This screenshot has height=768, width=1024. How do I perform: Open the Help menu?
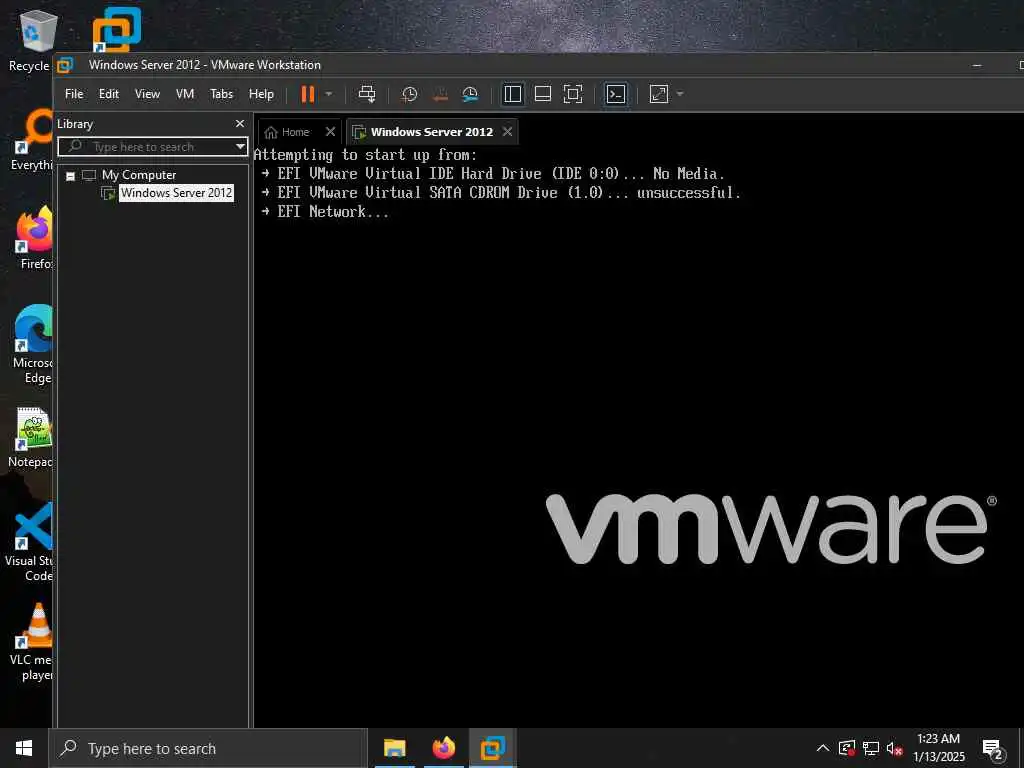261,94
